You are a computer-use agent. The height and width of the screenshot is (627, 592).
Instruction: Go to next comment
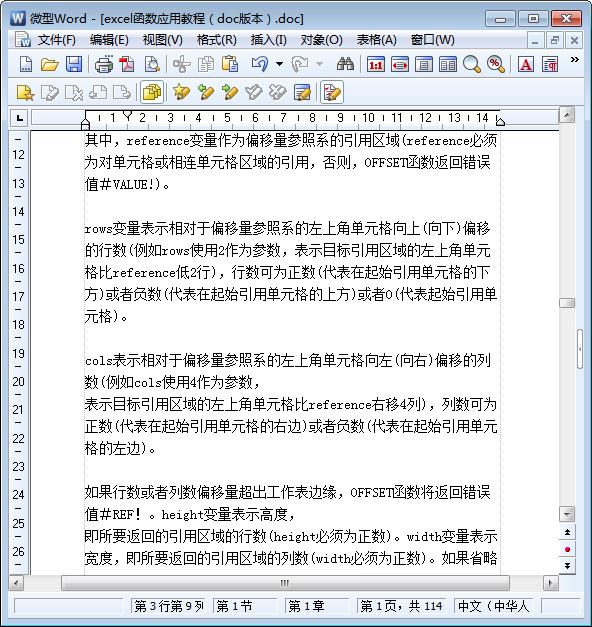pos(122,93)
